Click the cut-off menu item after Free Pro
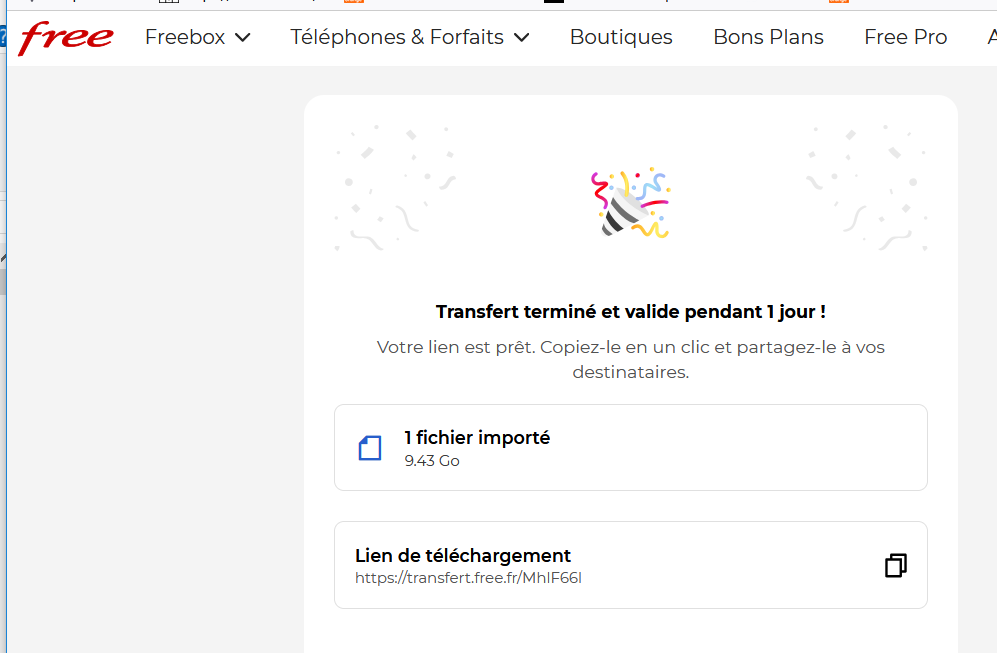This screenshot has width=997, height=653. 991,37
